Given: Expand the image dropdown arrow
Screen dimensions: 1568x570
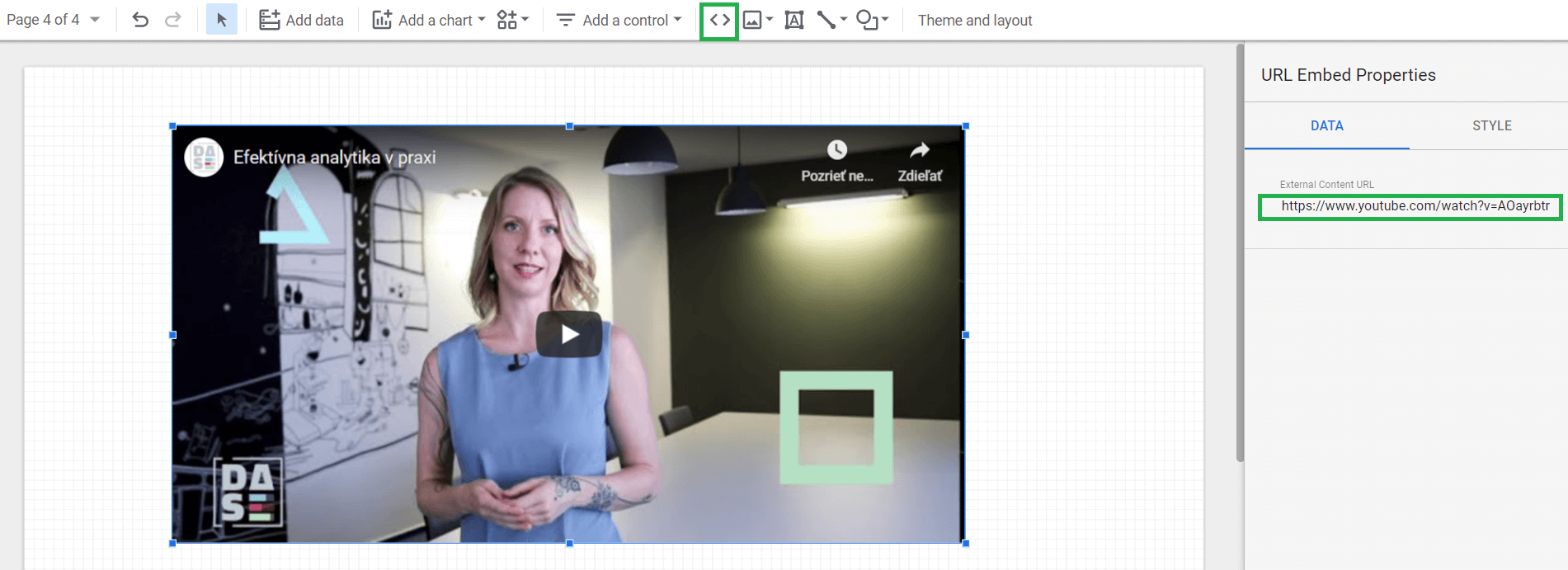Looking at the screenshot, I should click(770, 19).
